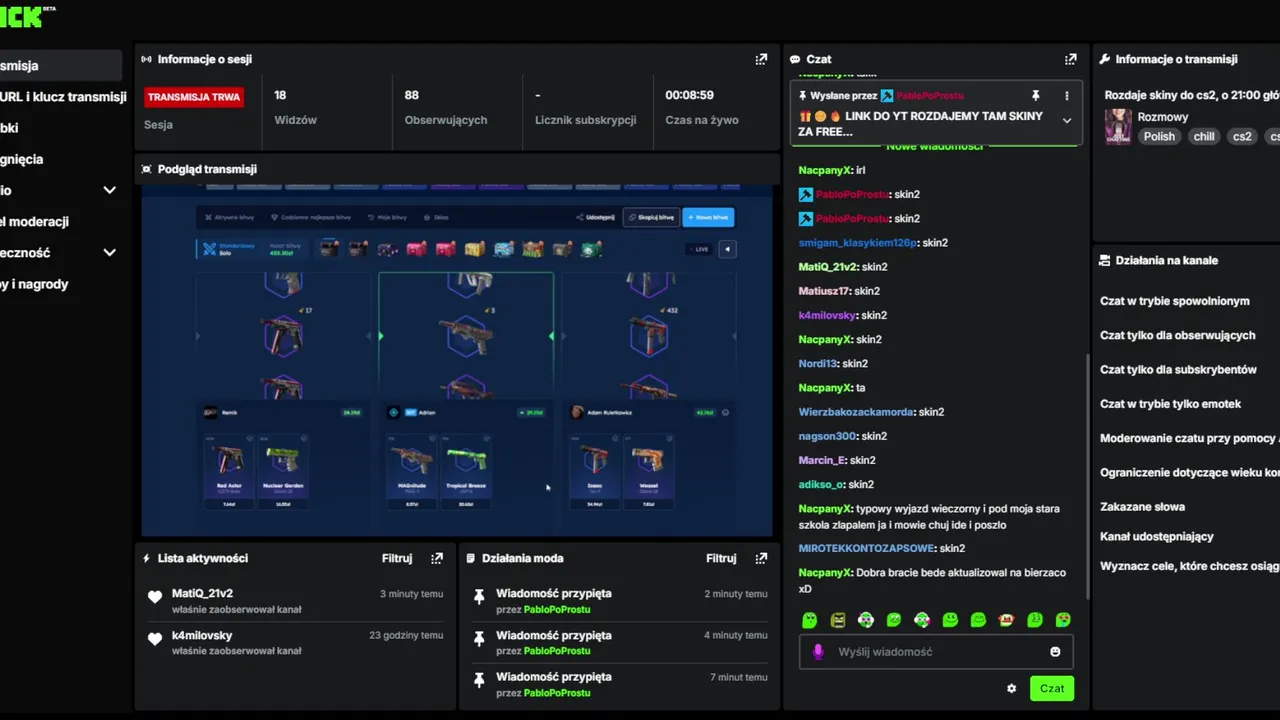Click heart icon next to MatiQ_21v2
This screenshot has height=720, width=1280.
click(155, 597)
